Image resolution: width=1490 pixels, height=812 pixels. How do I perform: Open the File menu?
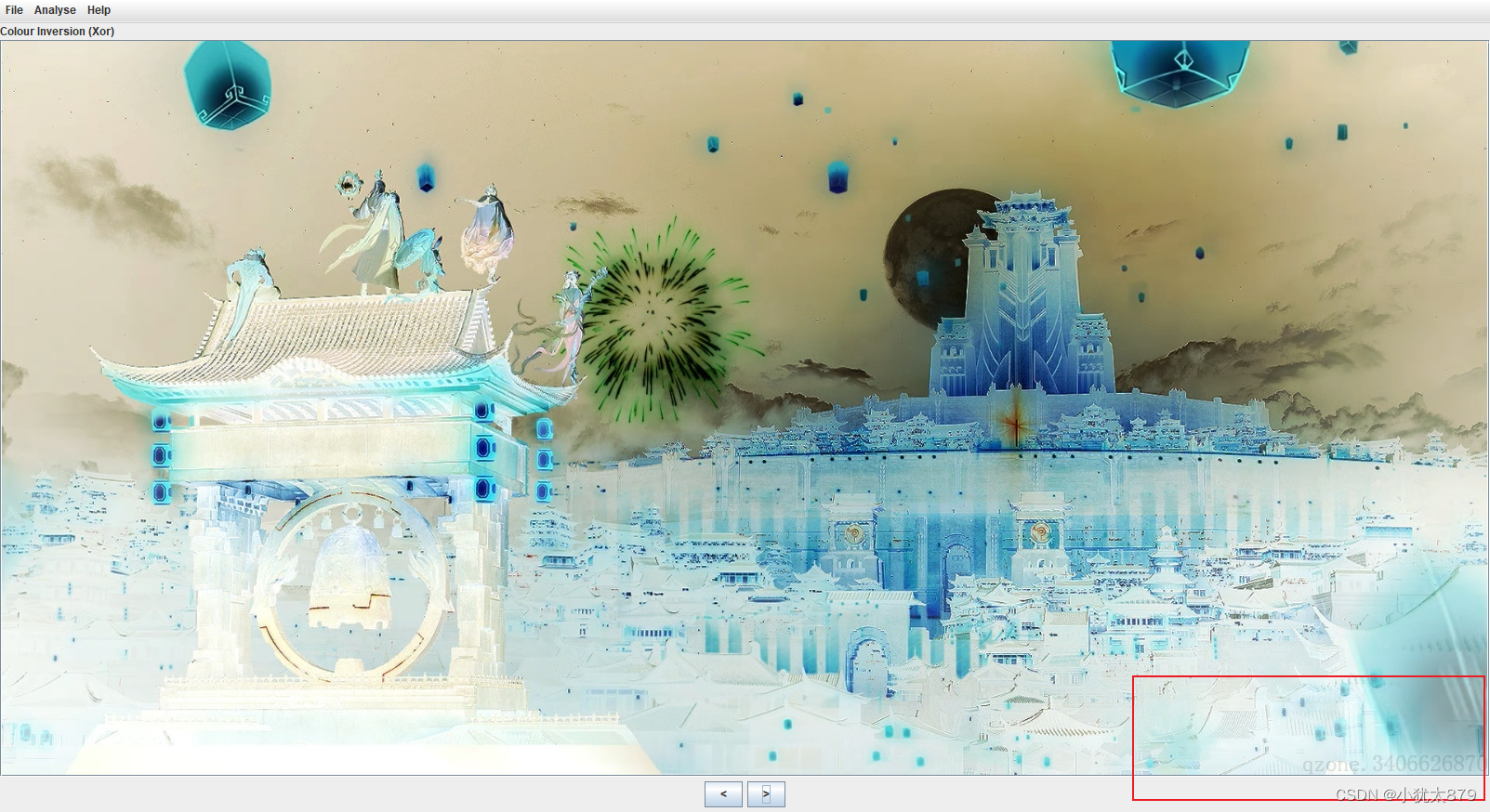(14, 10)
